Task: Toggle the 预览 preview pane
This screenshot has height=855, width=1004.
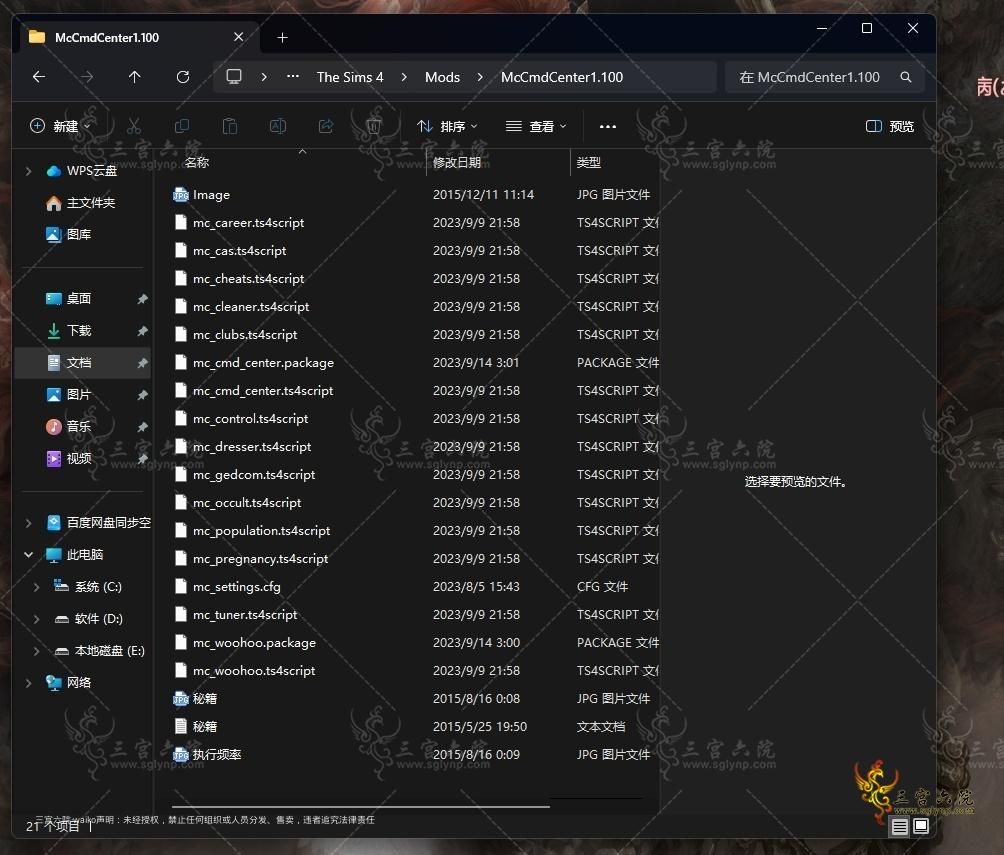Action: (x=889, y=126)
